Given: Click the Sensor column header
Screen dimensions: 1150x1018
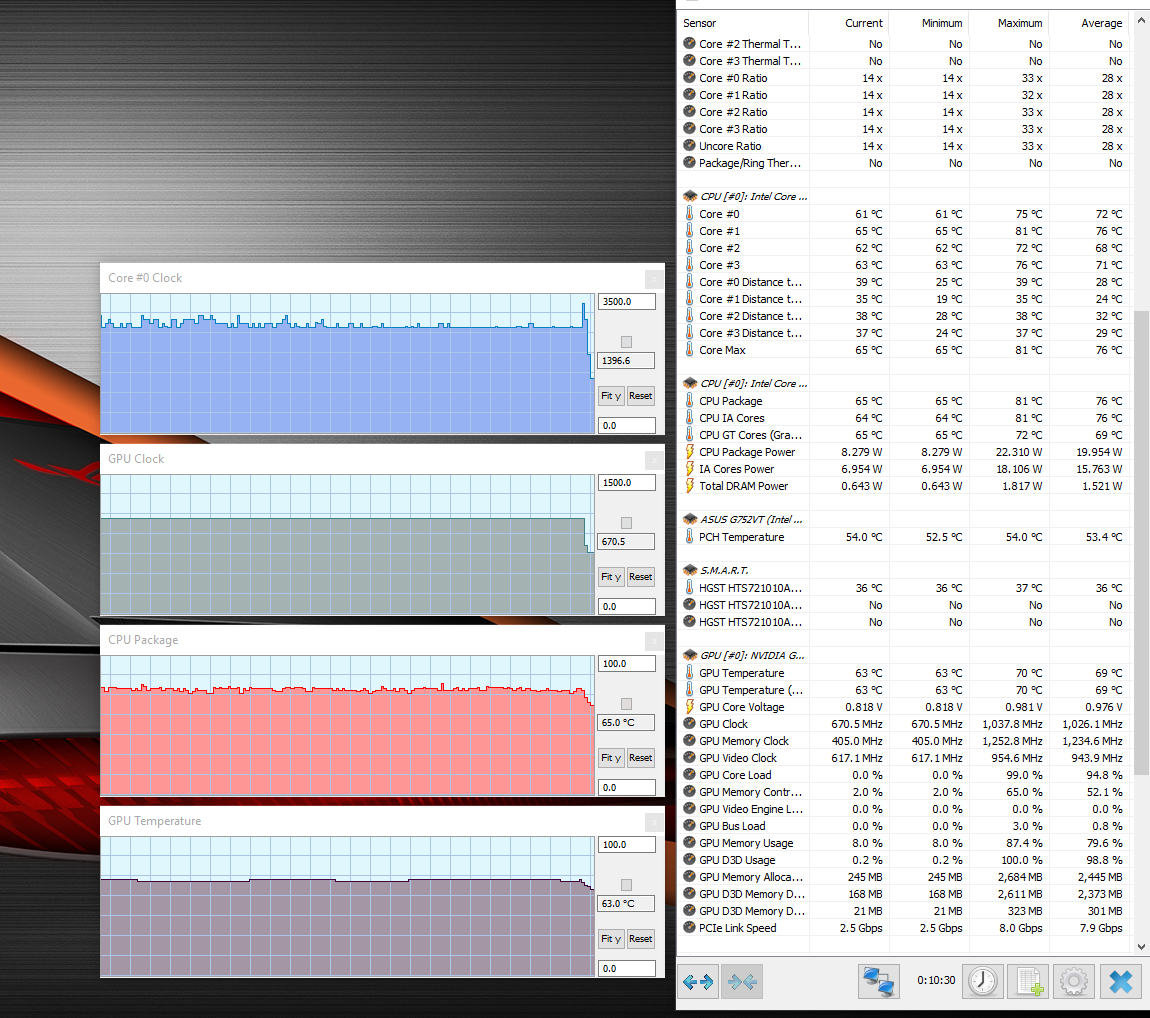Looking at the screenshot, I should pyautogui.click(x=742, y=23).
